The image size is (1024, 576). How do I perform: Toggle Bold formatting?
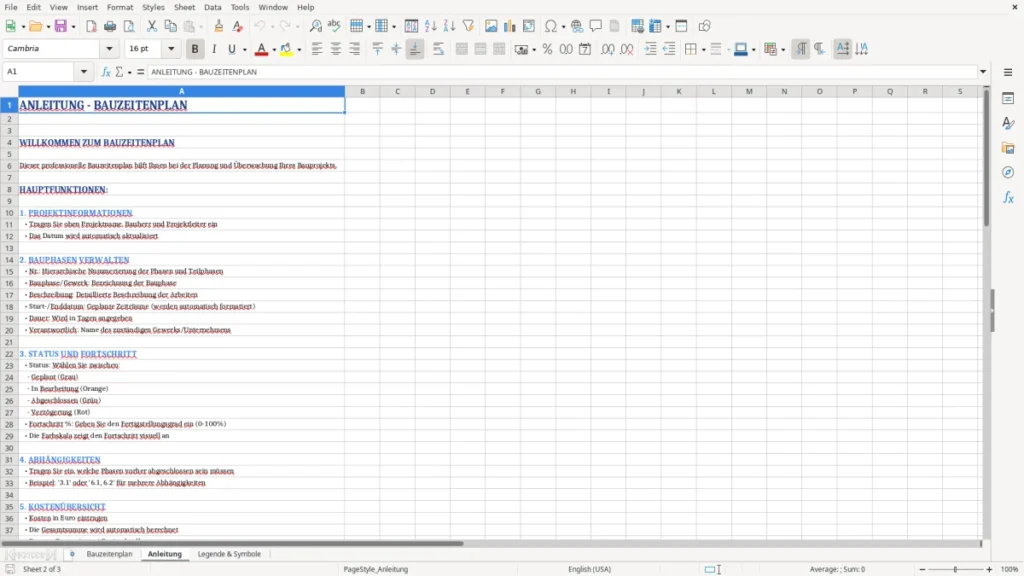(195, 49)
